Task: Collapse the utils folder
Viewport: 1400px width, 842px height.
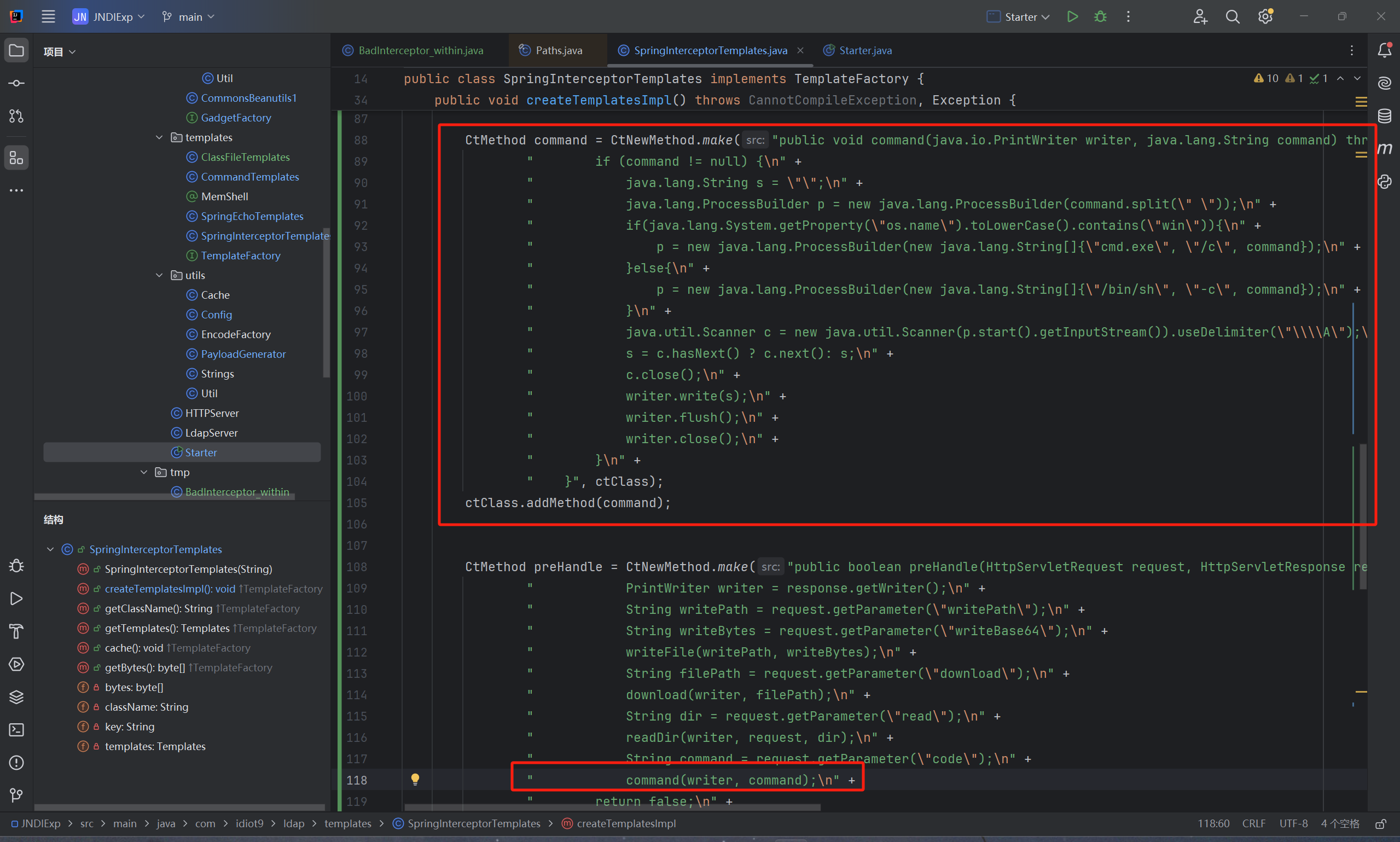Action: [x=159, y=275]
